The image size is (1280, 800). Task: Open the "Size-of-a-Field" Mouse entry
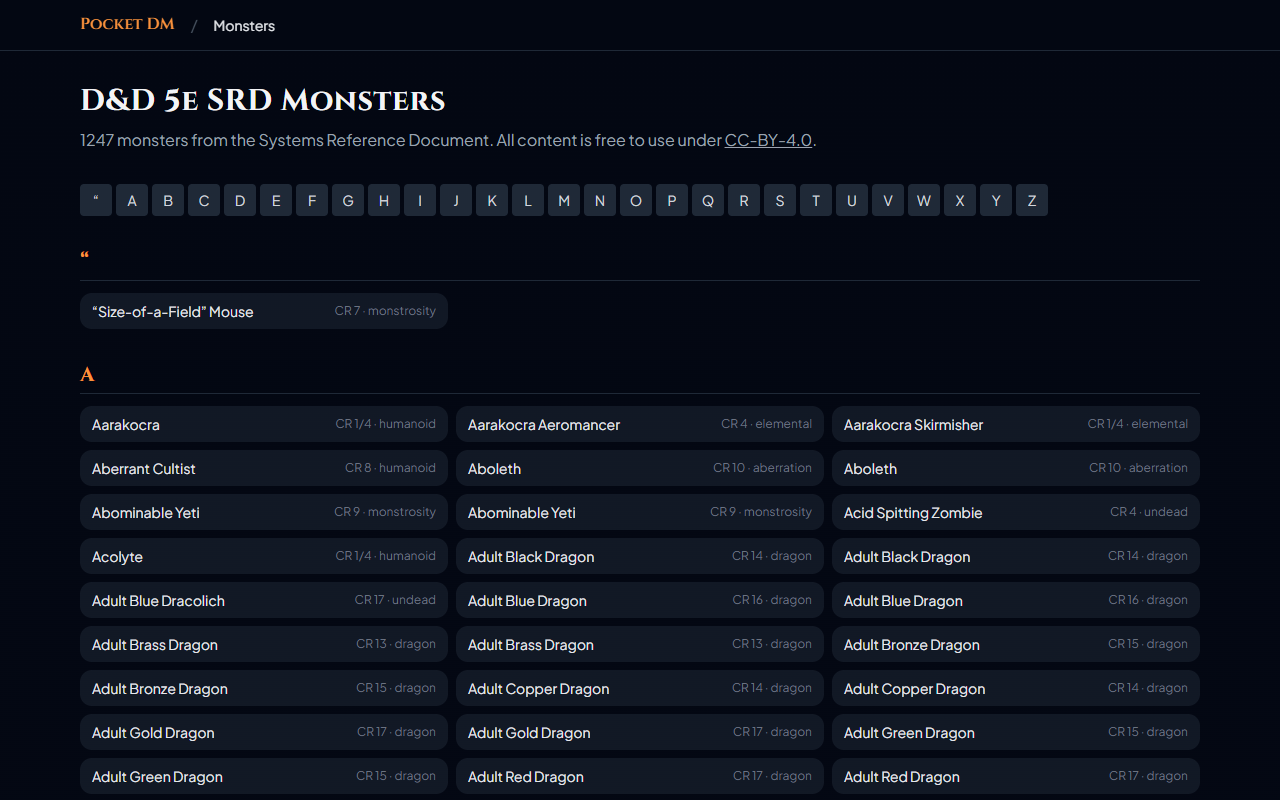(263, 311)
